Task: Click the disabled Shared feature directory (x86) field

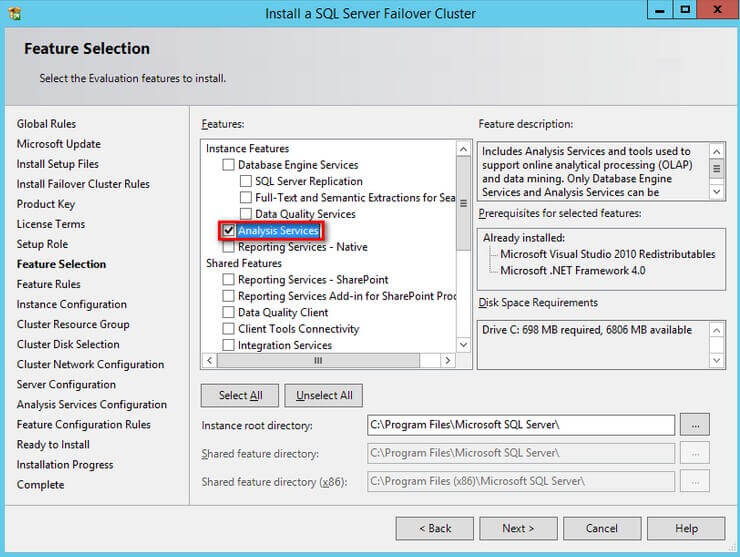Action: coord(521,481)
